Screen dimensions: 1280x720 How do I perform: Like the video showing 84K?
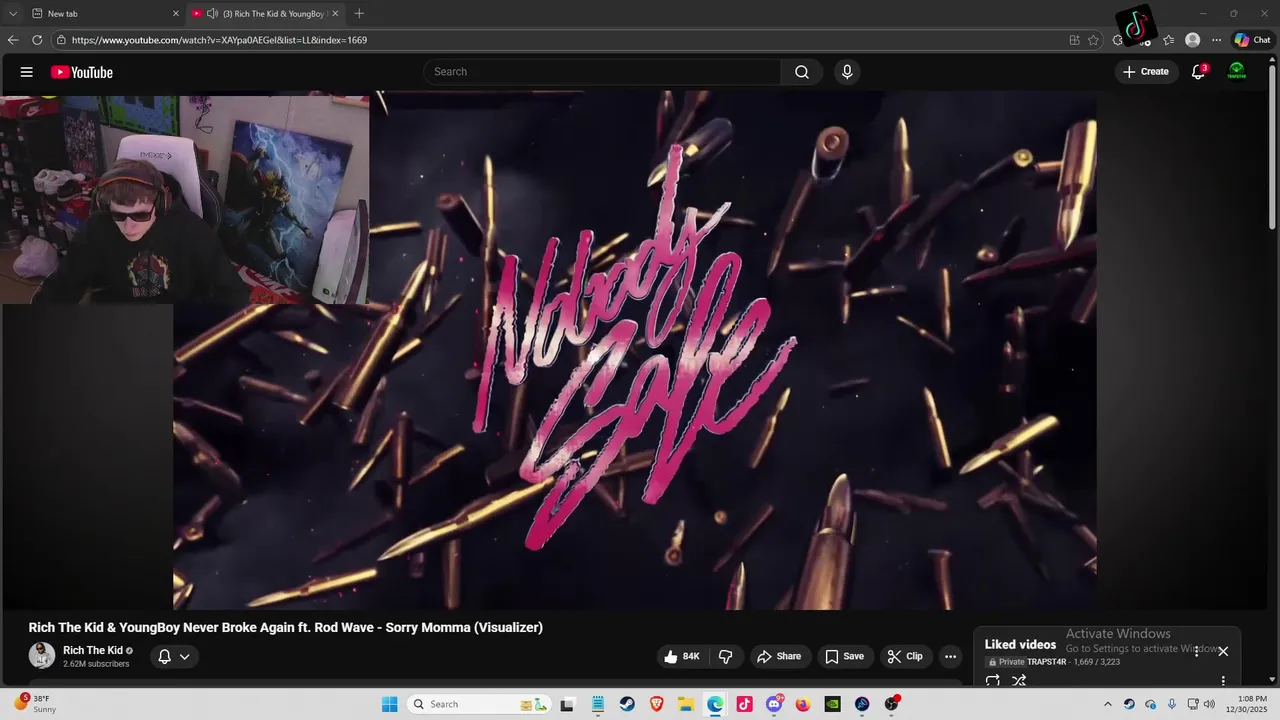pos(681,657)
